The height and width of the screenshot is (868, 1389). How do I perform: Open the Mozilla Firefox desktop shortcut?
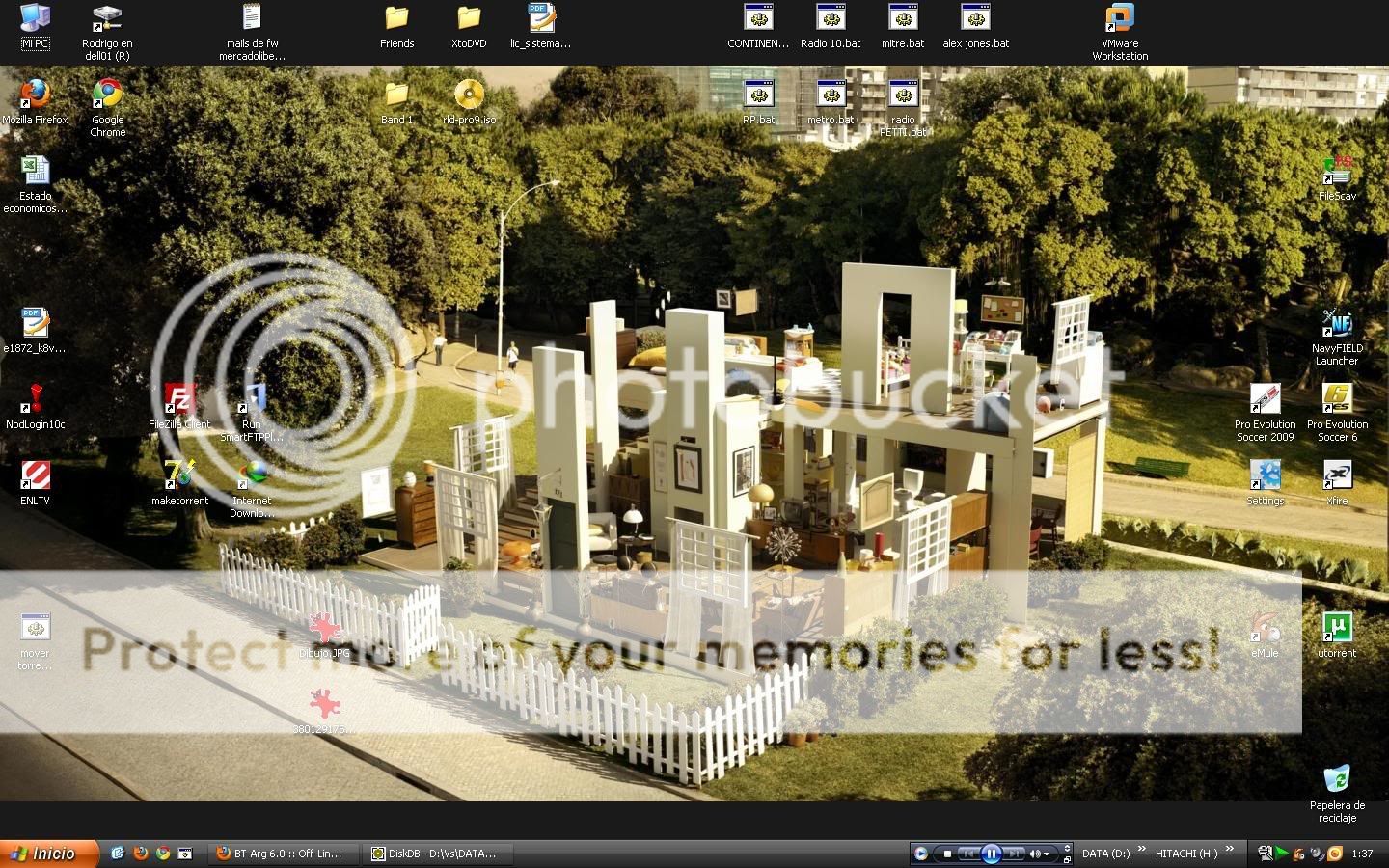click(x=35, y=95)
